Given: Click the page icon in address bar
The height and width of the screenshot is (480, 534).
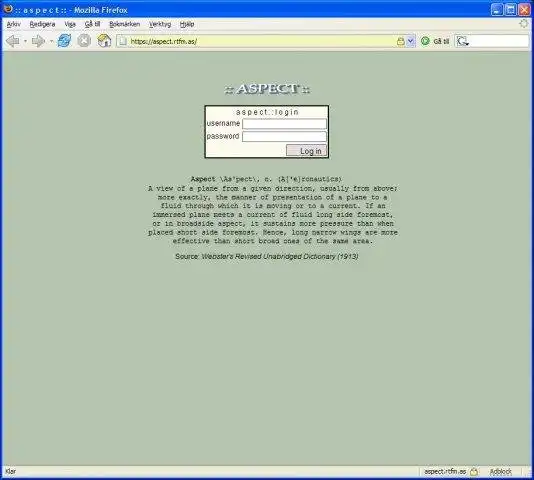Looking at the screenshot, I should tap(123, 42).
